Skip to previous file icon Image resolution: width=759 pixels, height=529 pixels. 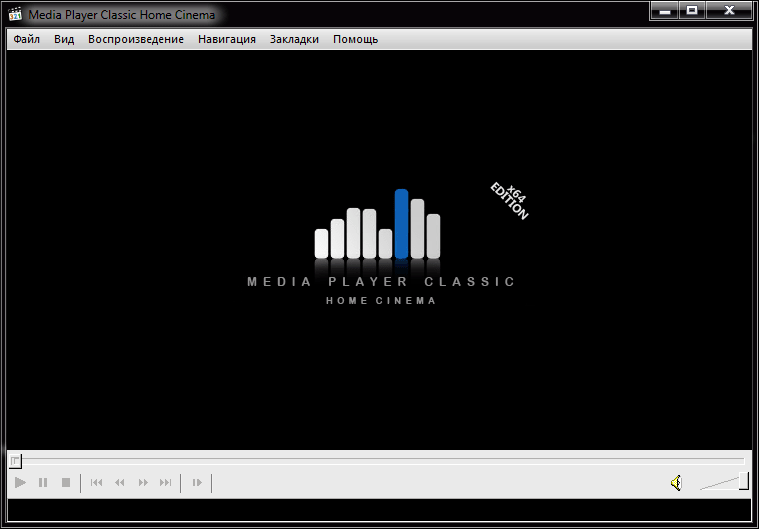coord(97,483)
